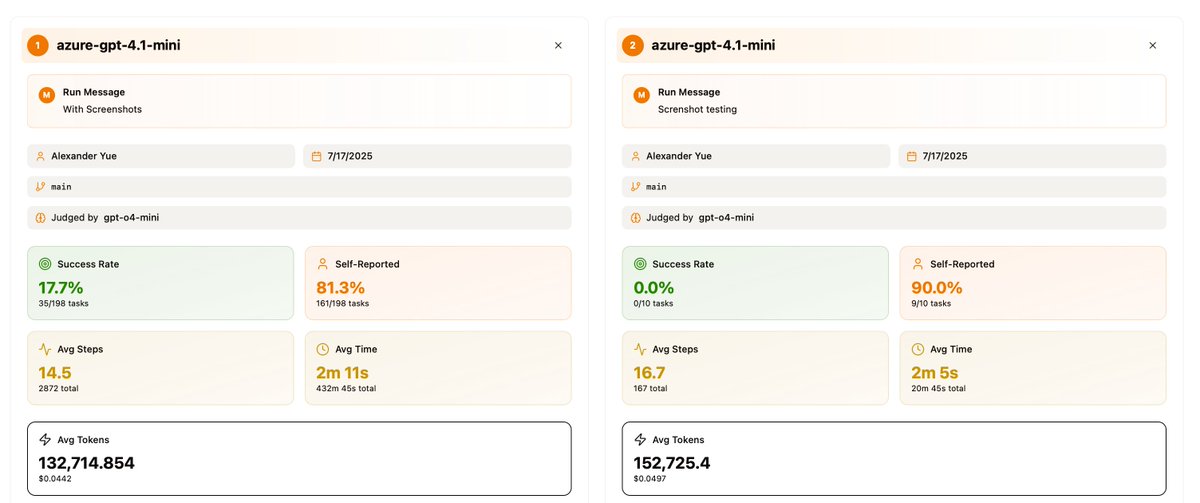Click the git branch icon in run 2
Image resolution: width=1200 pixels, height=503 pixels.
635,187
